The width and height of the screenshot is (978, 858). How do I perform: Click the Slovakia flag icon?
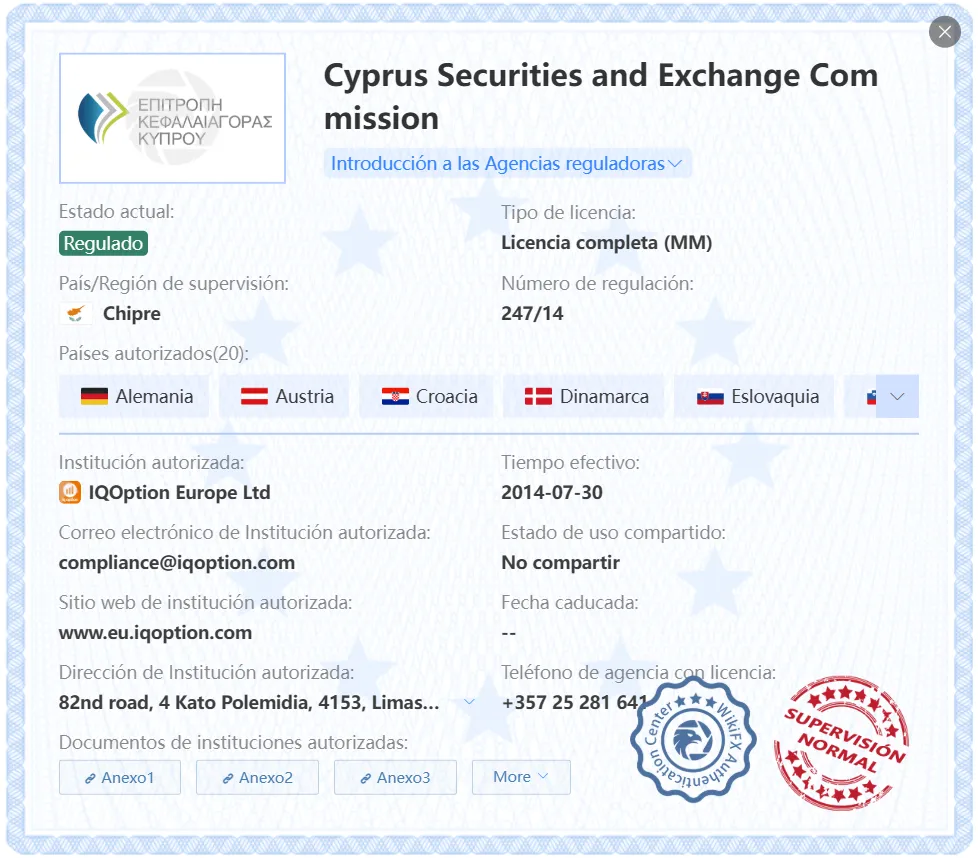pyautogui.click(x=710, y=397)
